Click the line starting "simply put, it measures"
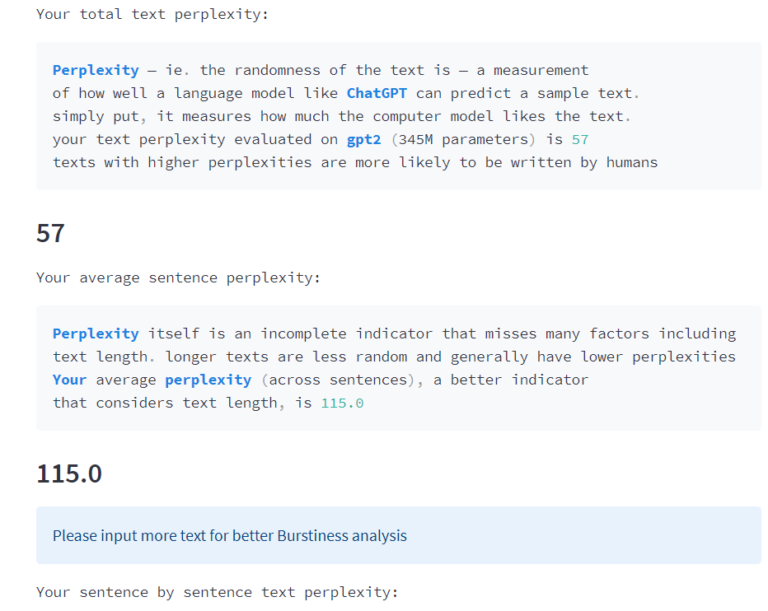 340,116
